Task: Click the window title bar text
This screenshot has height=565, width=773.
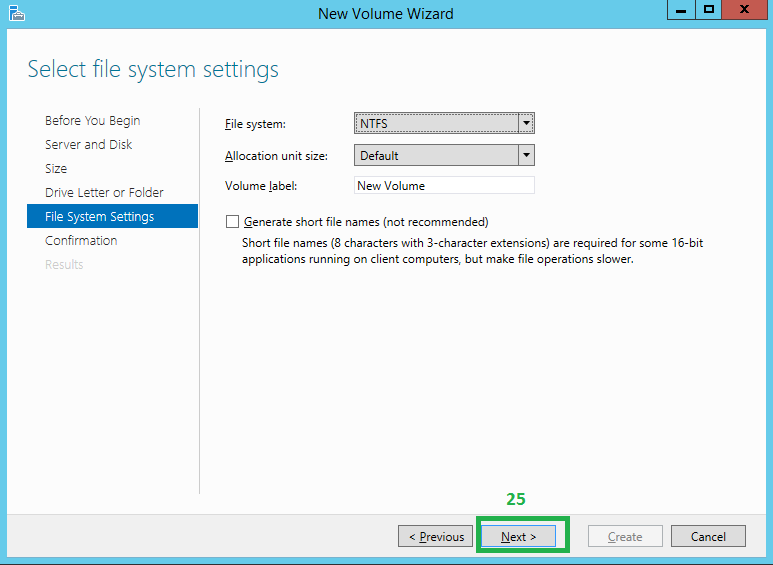Action: pos(385,14)
